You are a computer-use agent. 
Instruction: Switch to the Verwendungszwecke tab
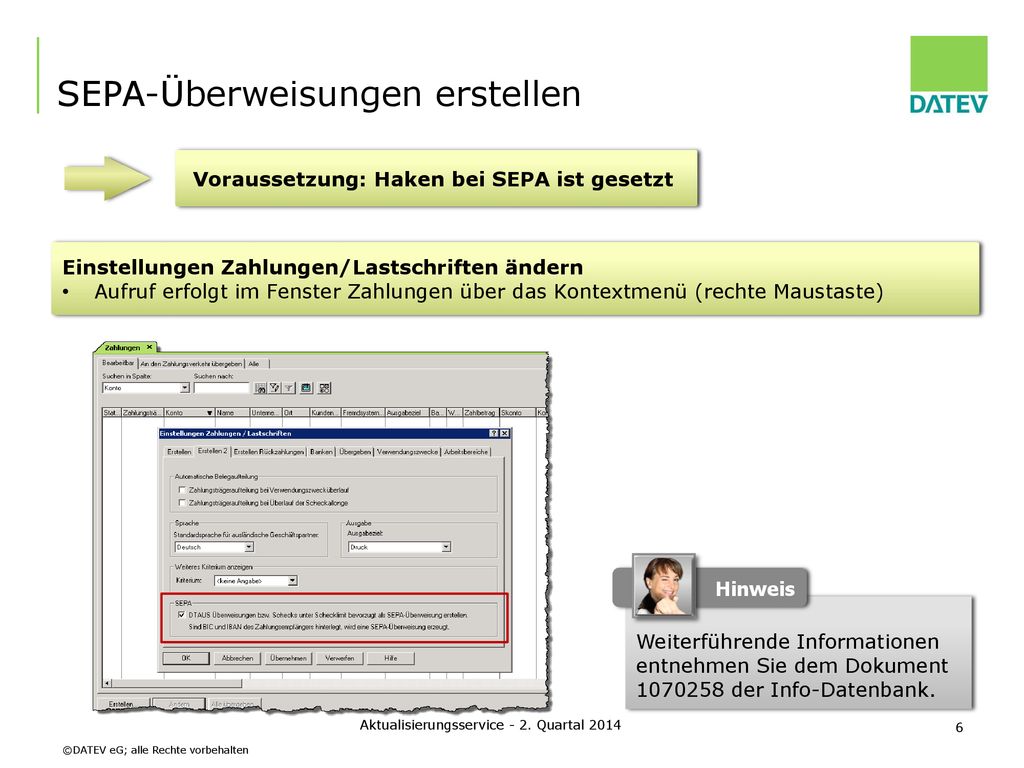point(408,452)
